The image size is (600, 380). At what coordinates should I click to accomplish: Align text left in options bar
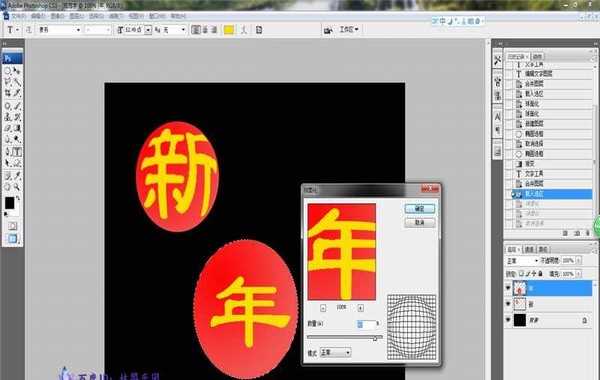196,30
